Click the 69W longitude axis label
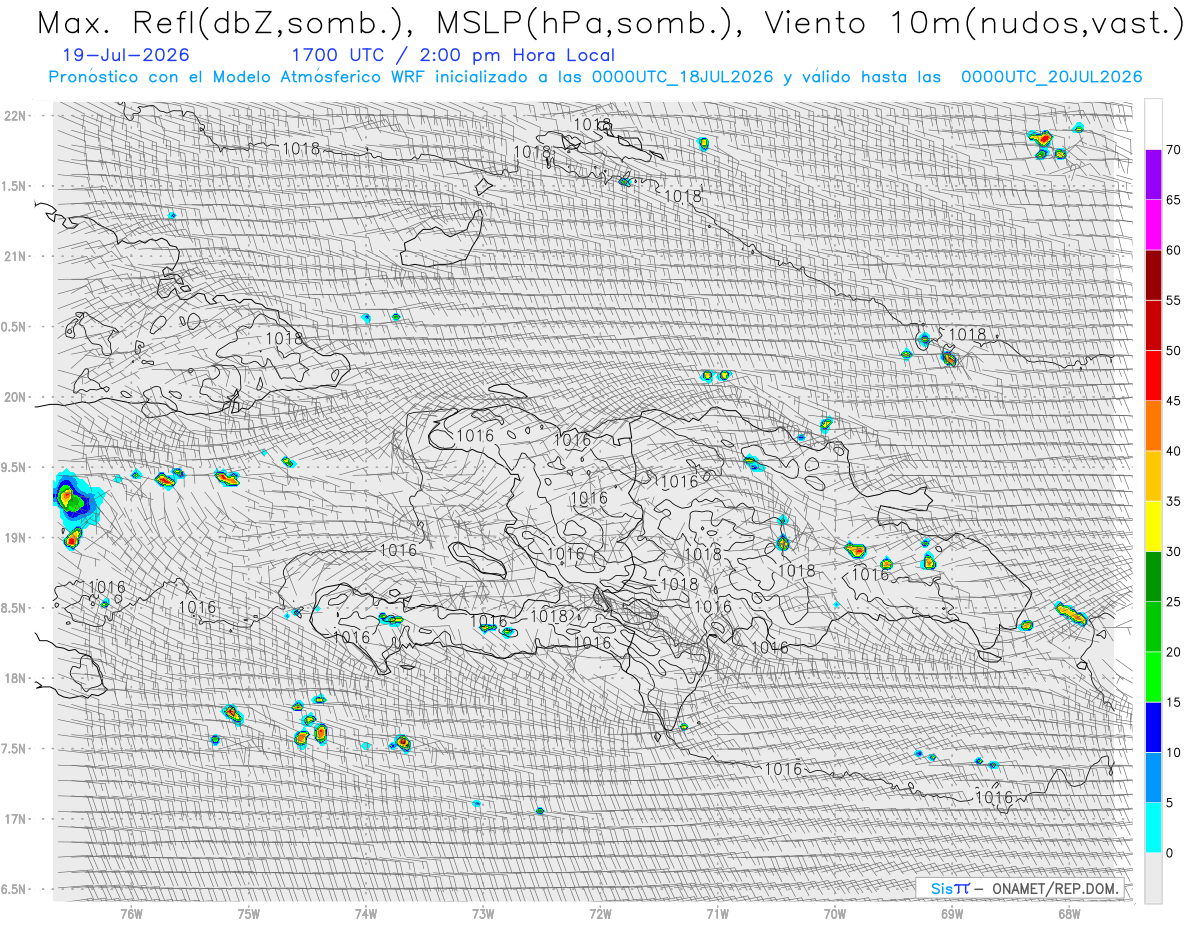 952,915
